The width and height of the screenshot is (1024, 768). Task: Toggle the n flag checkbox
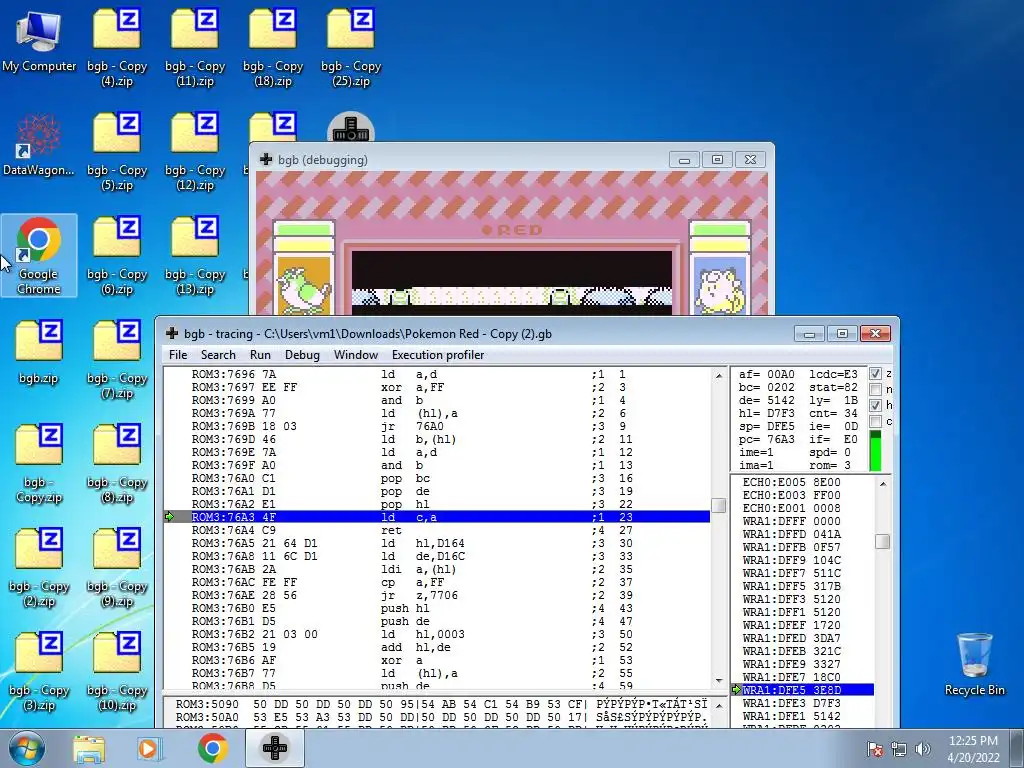click(x=875, y=390)
